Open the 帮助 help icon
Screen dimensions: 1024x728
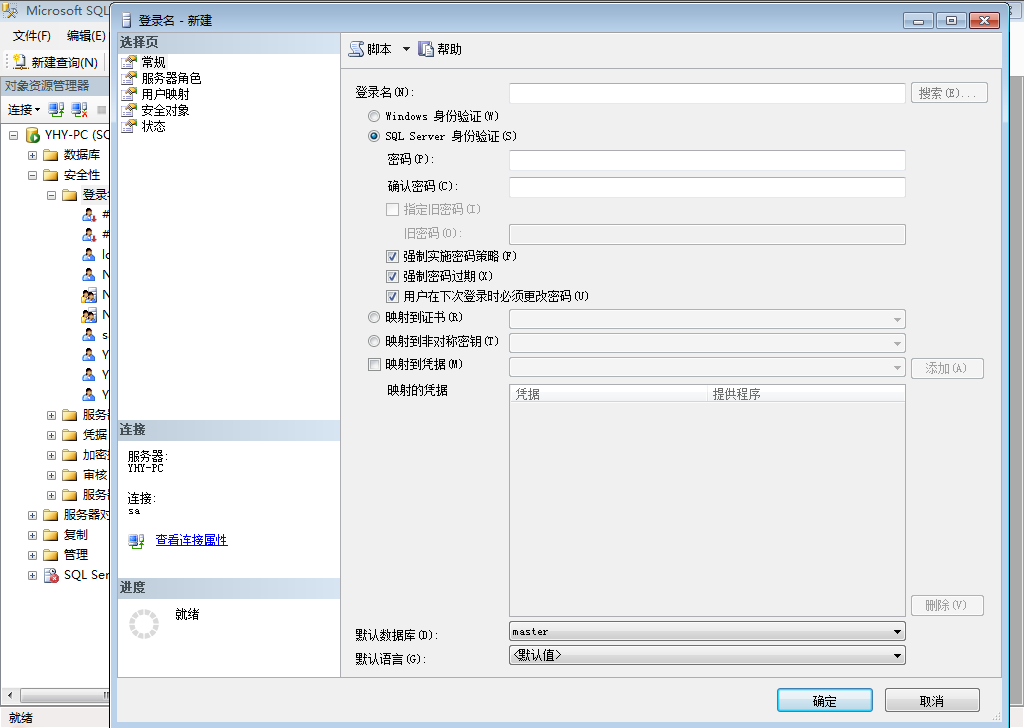coord(426,49)
